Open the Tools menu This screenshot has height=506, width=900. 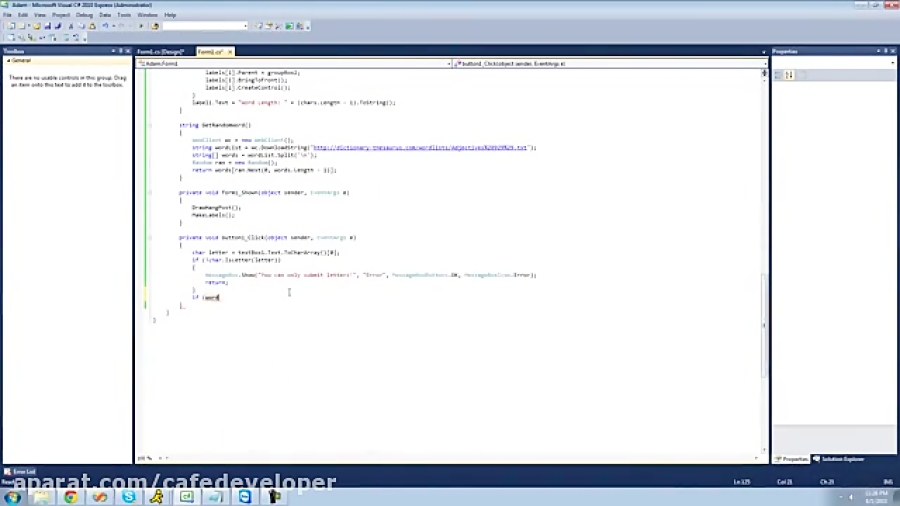point(124,15)
